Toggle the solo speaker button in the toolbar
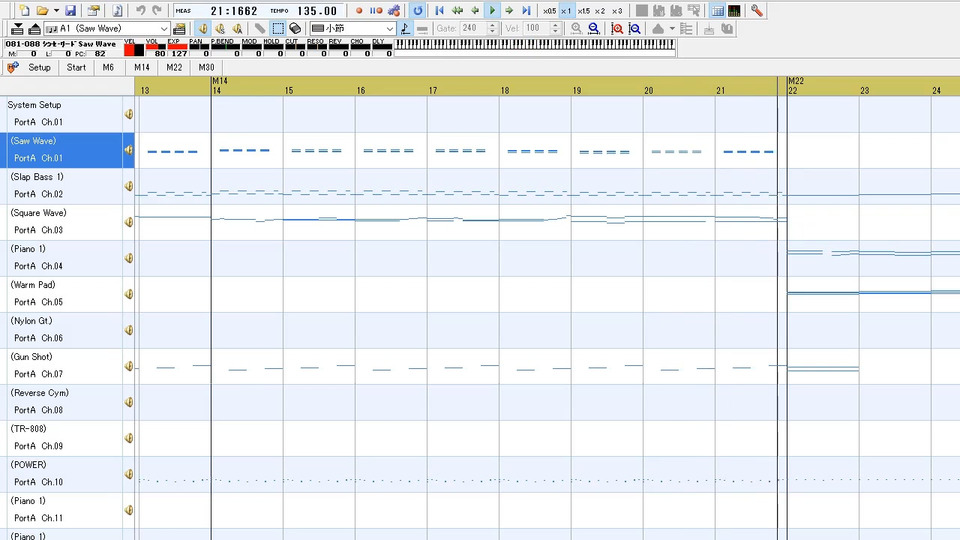This screenshot has width=960, height=540. (220, 28)
